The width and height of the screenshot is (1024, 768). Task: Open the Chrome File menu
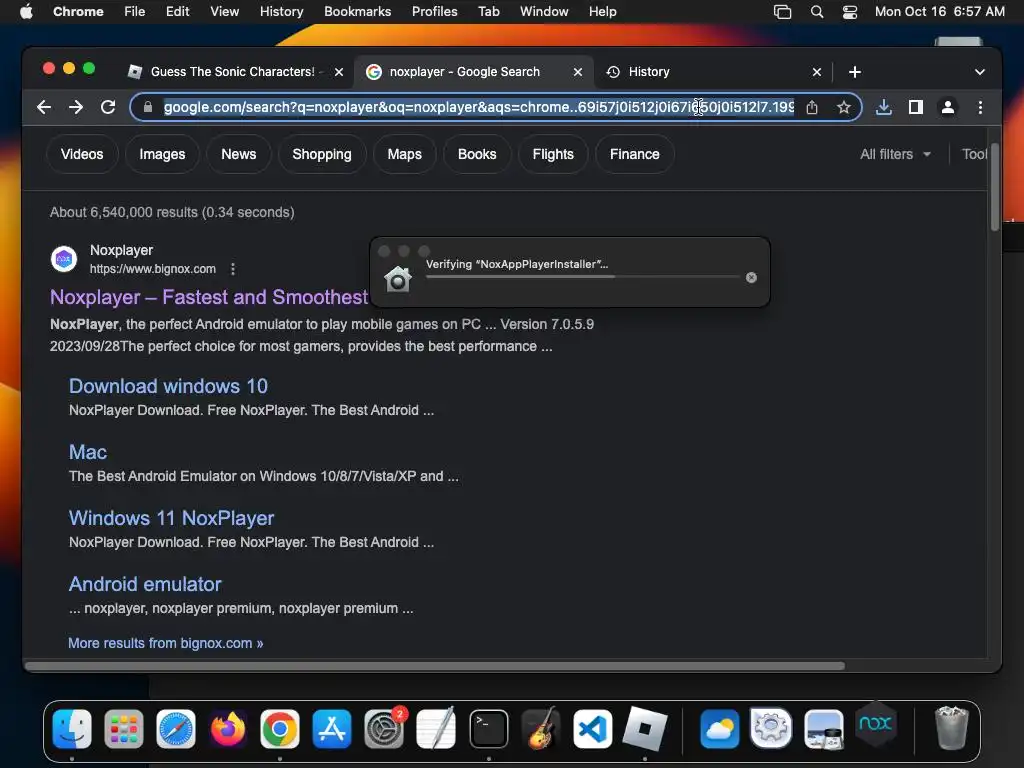point(135,12)
